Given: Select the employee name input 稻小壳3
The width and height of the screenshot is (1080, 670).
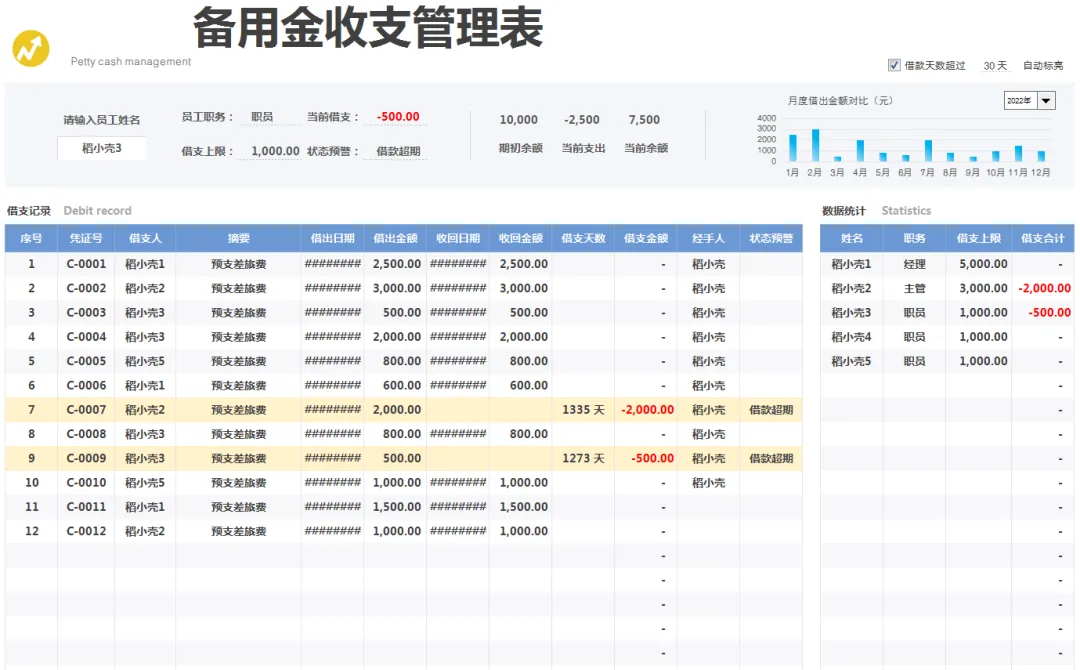Looking at the screenshot, I should pyautogui.click(x=102, y=148).
